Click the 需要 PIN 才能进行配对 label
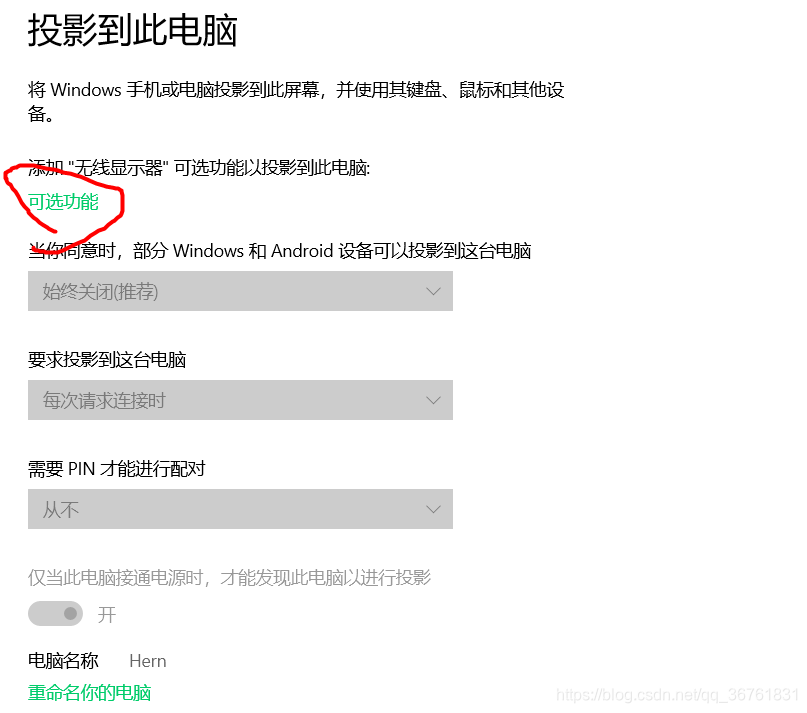 coord(117,469)
